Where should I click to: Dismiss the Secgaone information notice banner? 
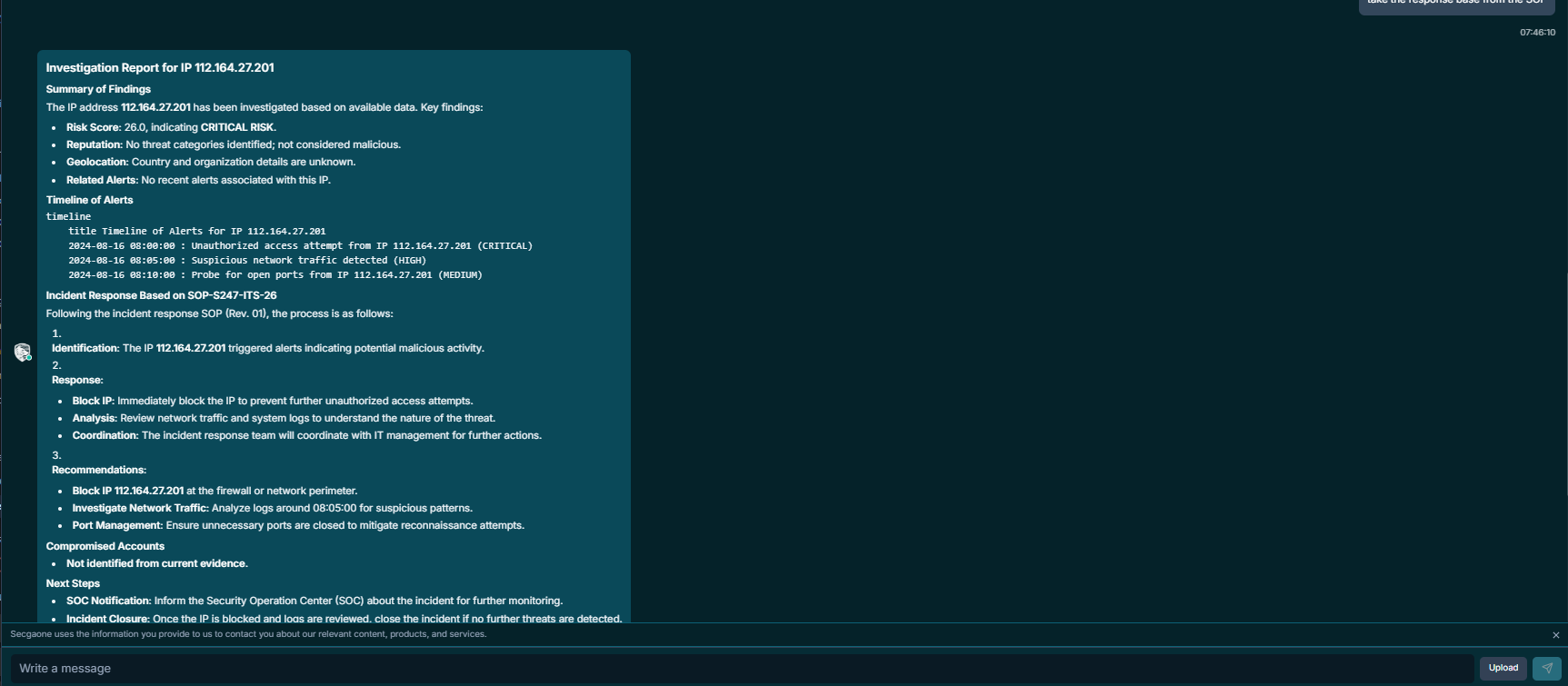tap(1555, 635)
